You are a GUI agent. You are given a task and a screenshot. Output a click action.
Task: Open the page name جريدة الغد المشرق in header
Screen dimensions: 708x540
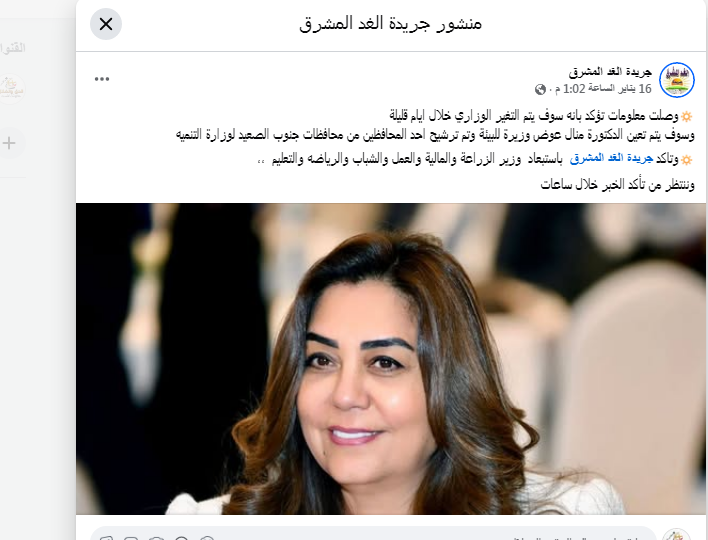tap(610, 71)
